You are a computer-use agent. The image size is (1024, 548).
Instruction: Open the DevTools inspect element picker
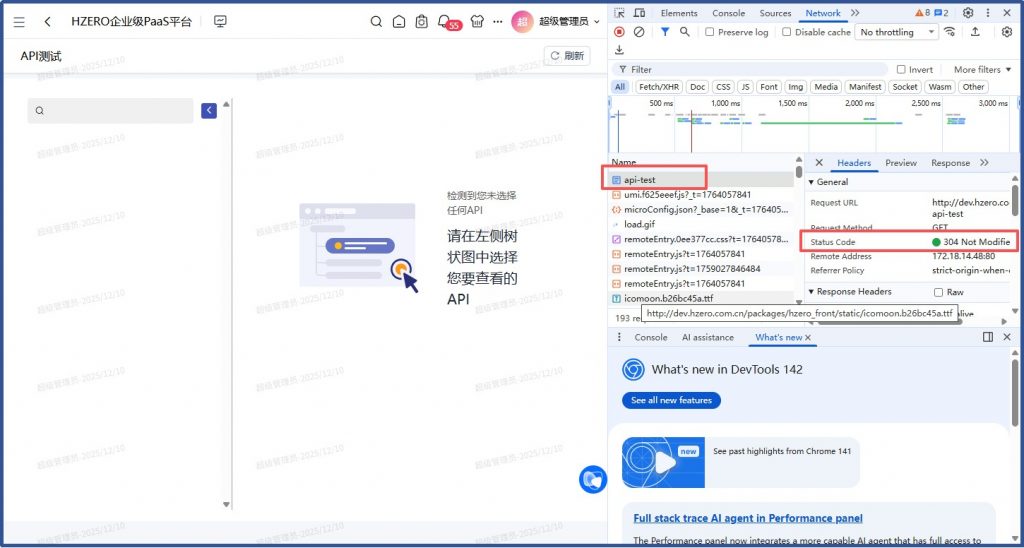point(620,13)
